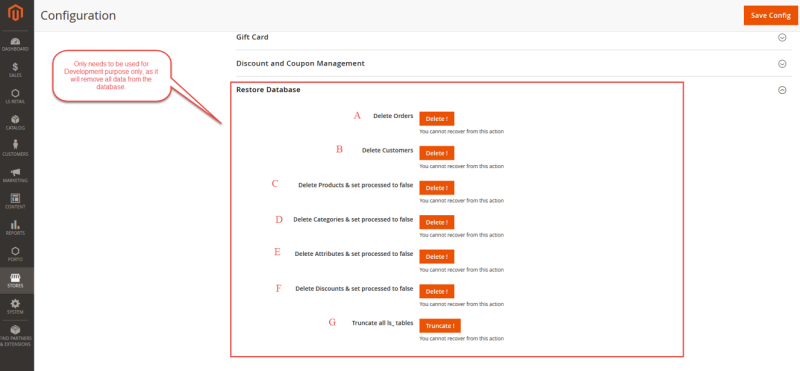
Task: Open the Catalog sidebar icon
Action: pos(15,119)
